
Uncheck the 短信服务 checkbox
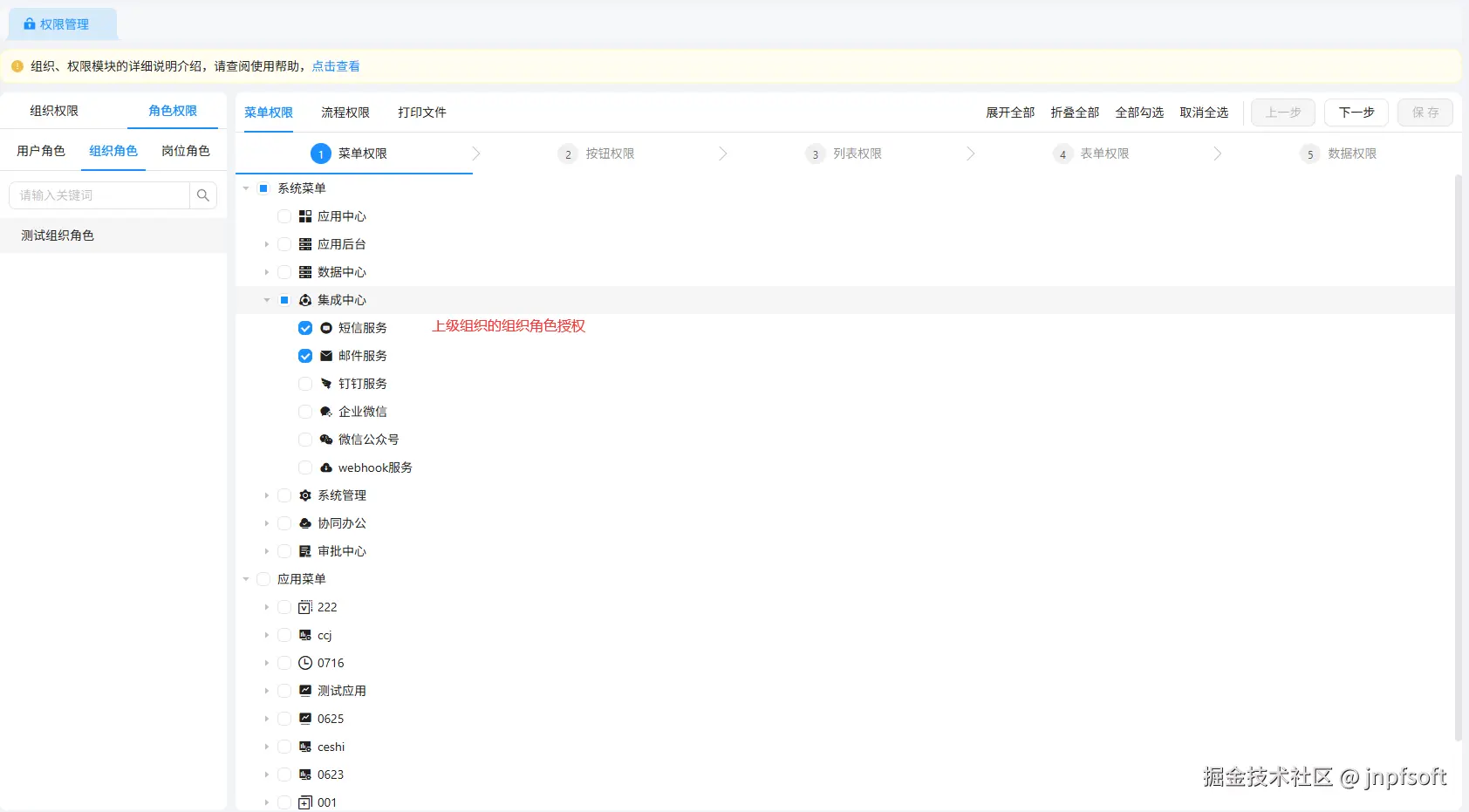tap(305, 328)
